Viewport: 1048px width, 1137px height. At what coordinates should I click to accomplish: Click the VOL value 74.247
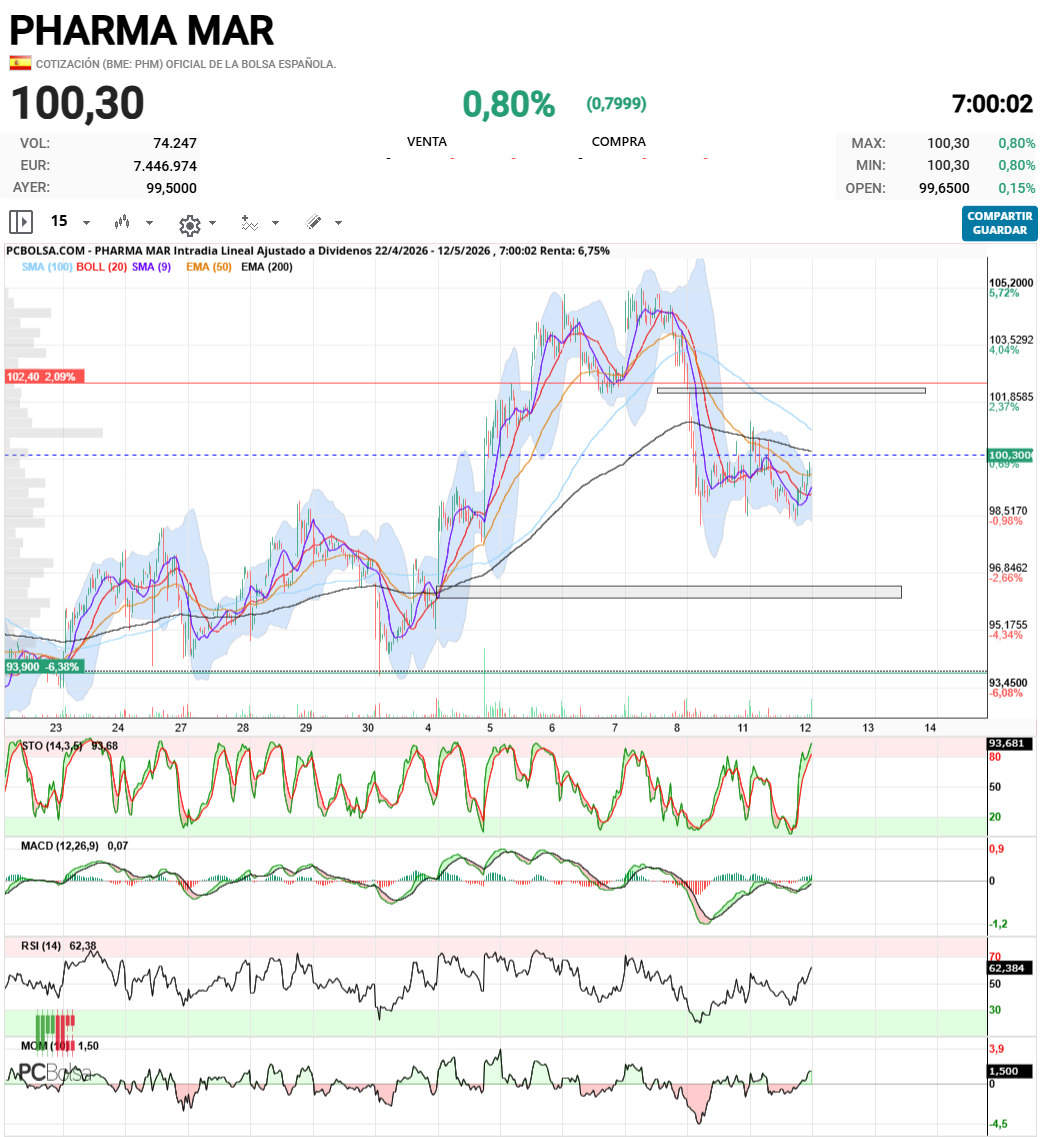tap(175, 143)
